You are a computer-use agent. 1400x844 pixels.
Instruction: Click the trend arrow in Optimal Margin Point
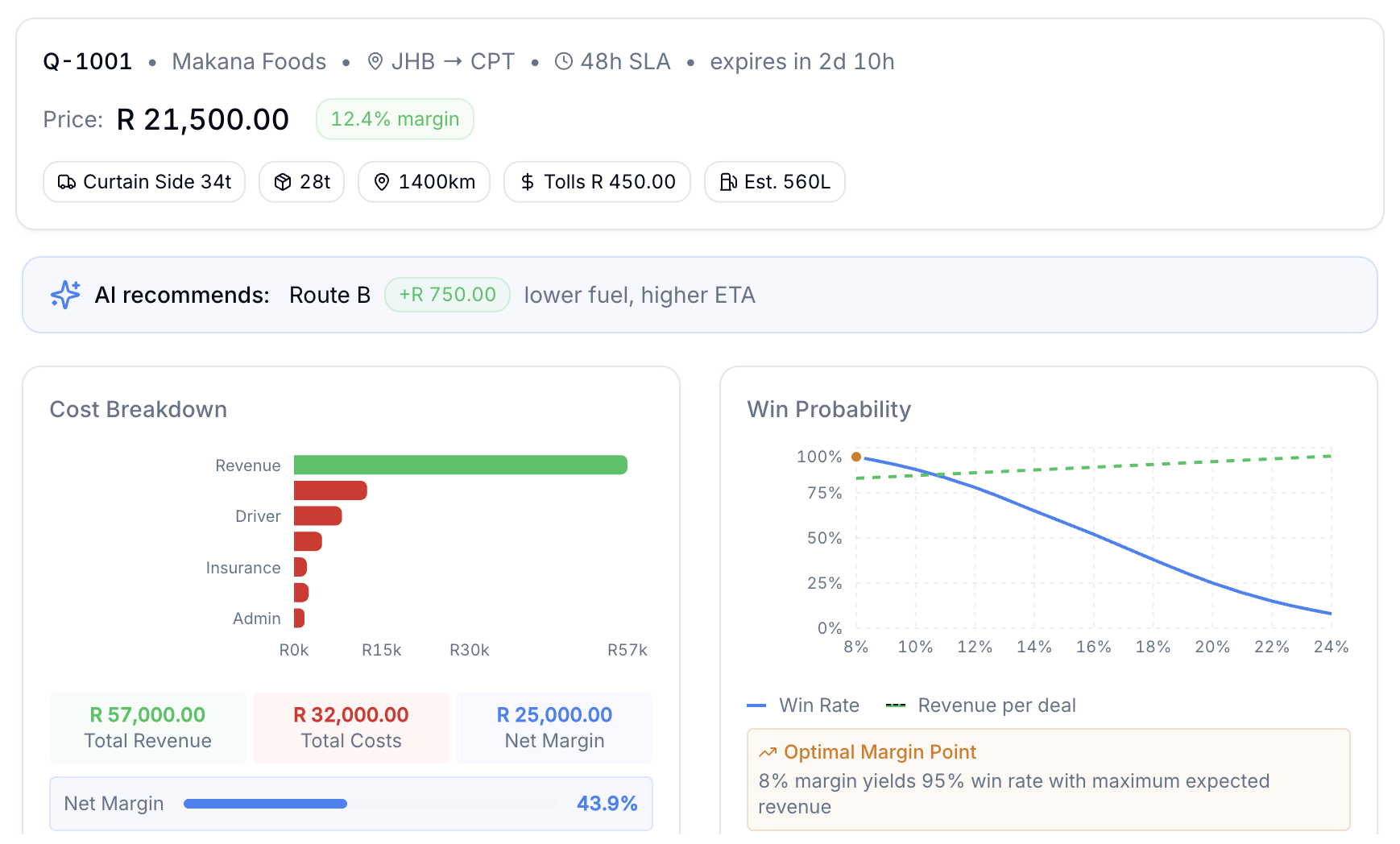pyautogui.click(x=768, y=751)
